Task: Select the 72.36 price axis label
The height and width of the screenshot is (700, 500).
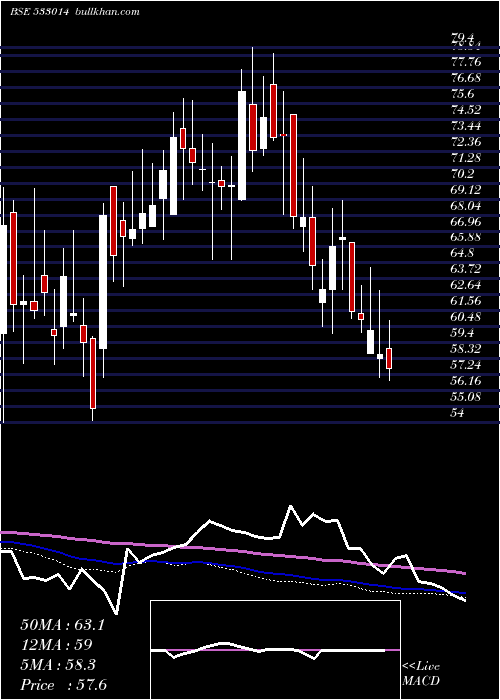Action: coord(466,142)
